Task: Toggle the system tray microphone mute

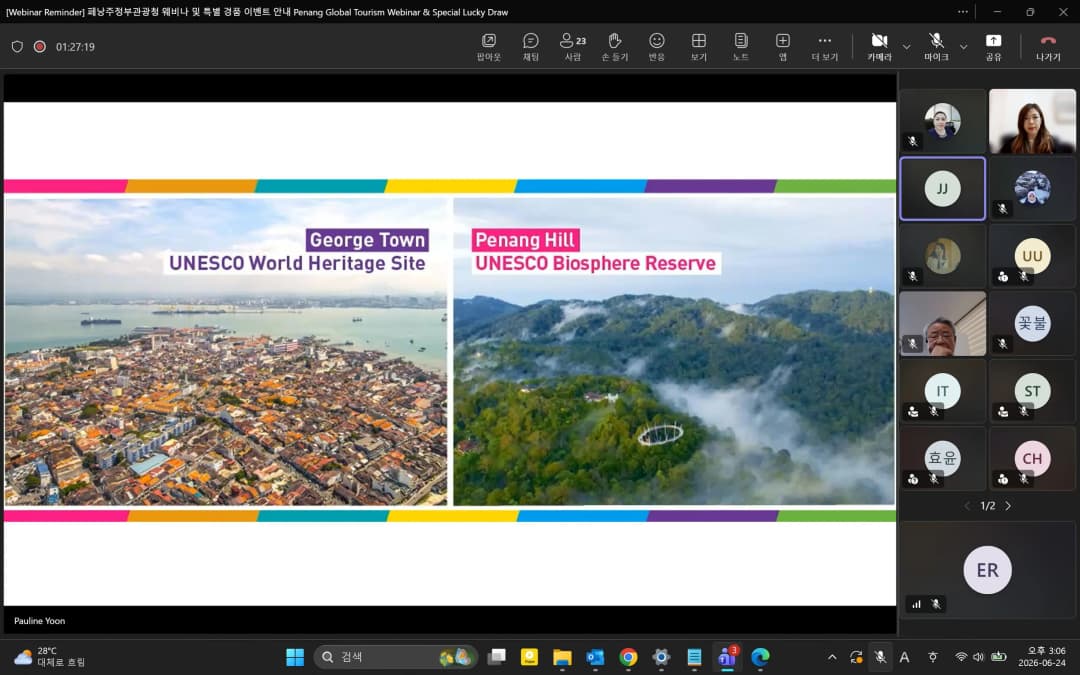Action: (x=880, y=657)
